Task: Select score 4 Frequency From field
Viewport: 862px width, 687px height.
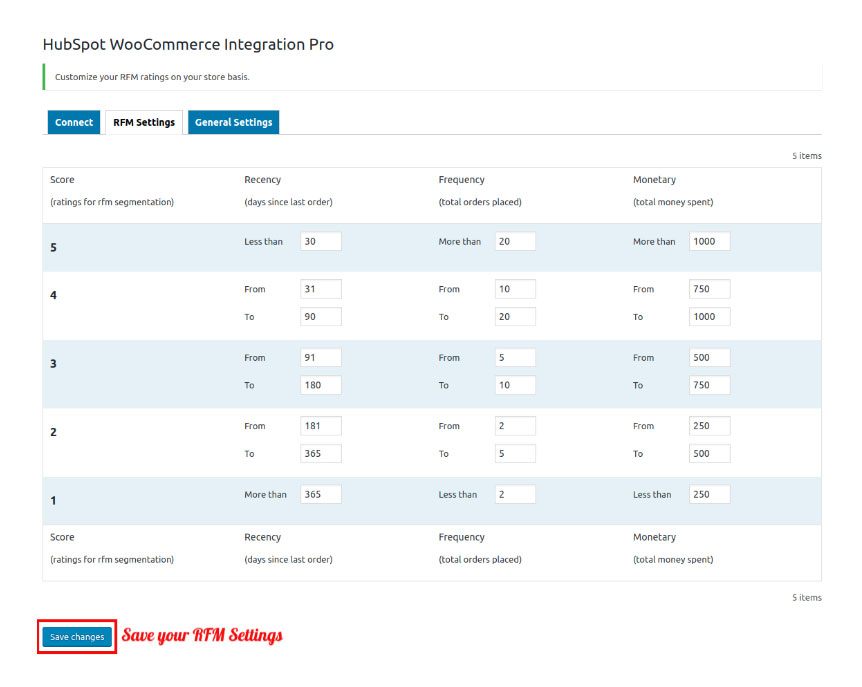Action: (515, 289)
